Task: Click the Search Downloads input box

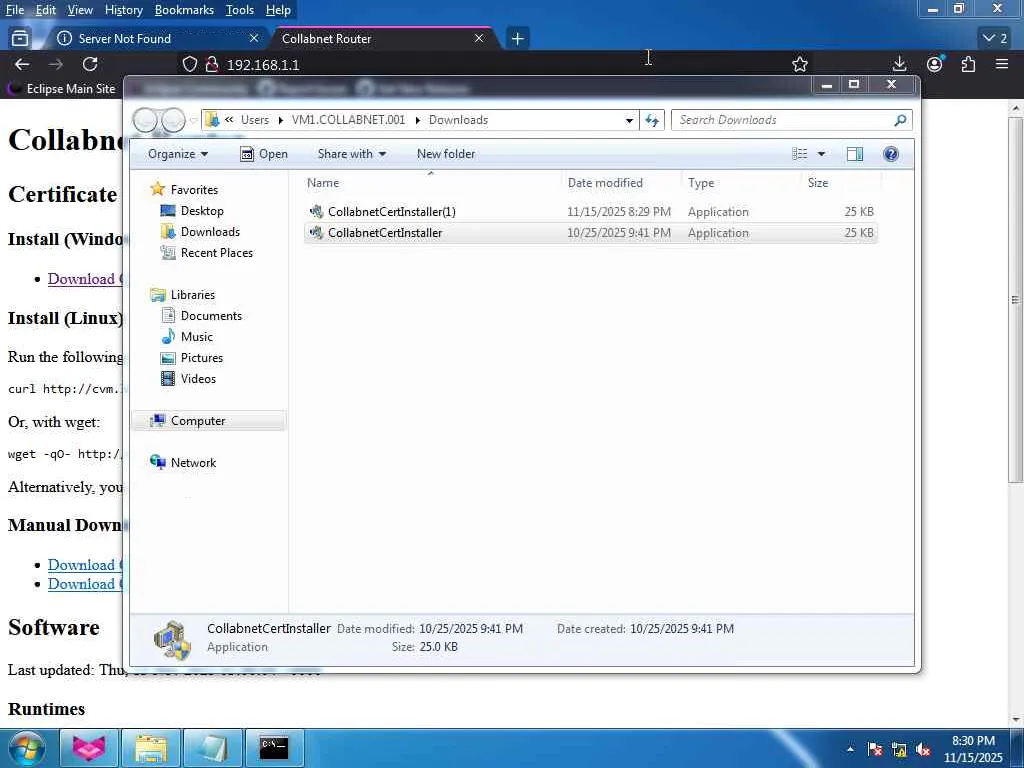Action: [784, 120]
